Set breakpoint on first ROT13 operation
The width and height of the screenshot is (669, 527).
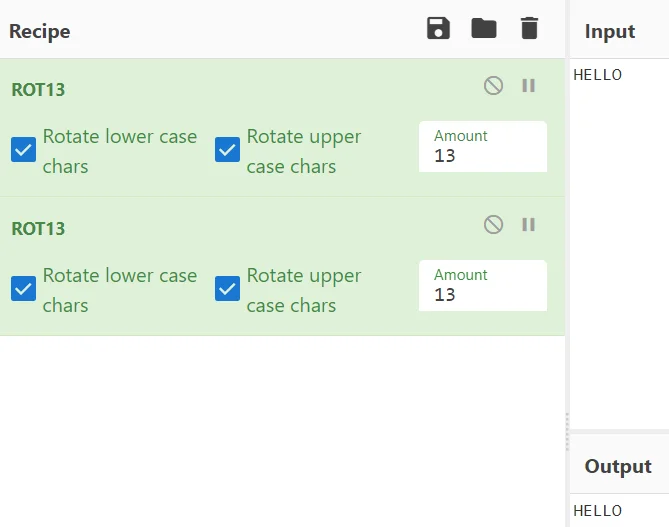529,86
